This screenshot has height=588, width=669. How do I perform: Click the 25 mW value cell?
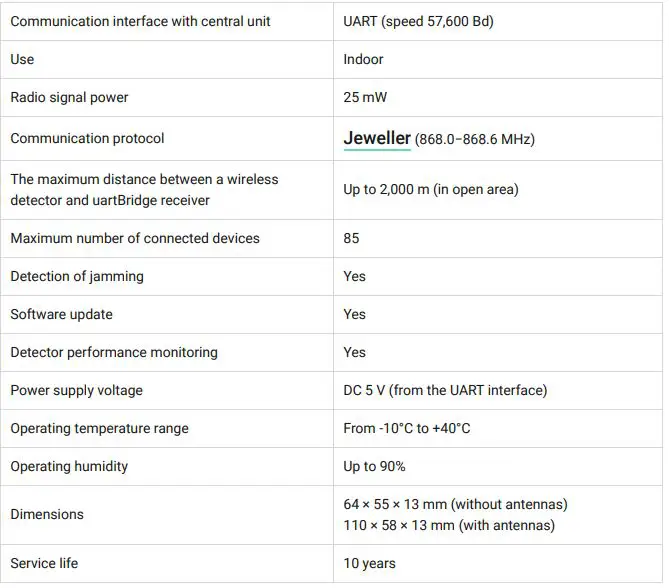tap(365, 97)
